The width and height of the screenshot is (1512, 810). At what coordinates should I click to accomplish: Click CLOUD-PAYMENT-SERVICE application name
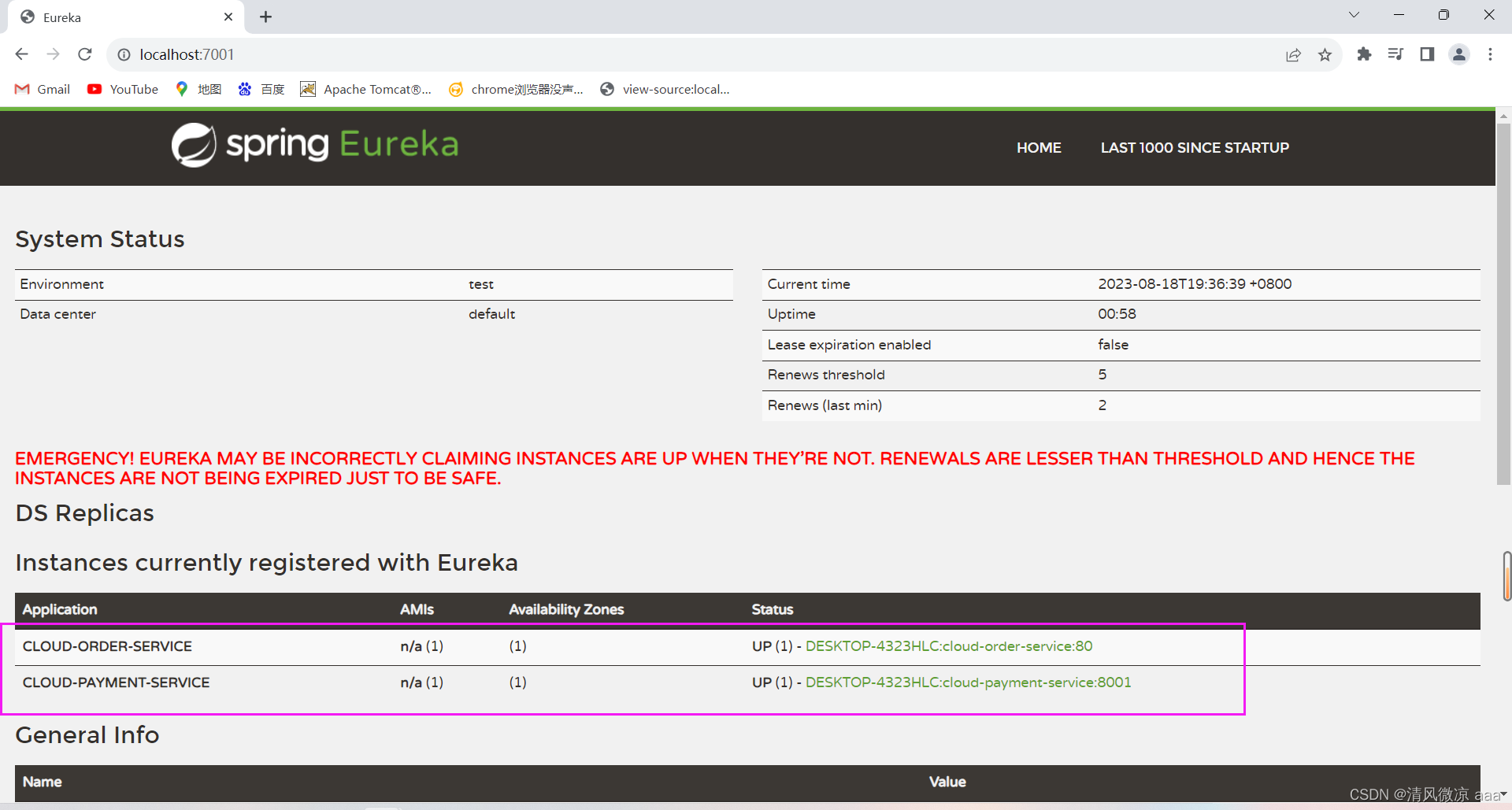[116, 682]
